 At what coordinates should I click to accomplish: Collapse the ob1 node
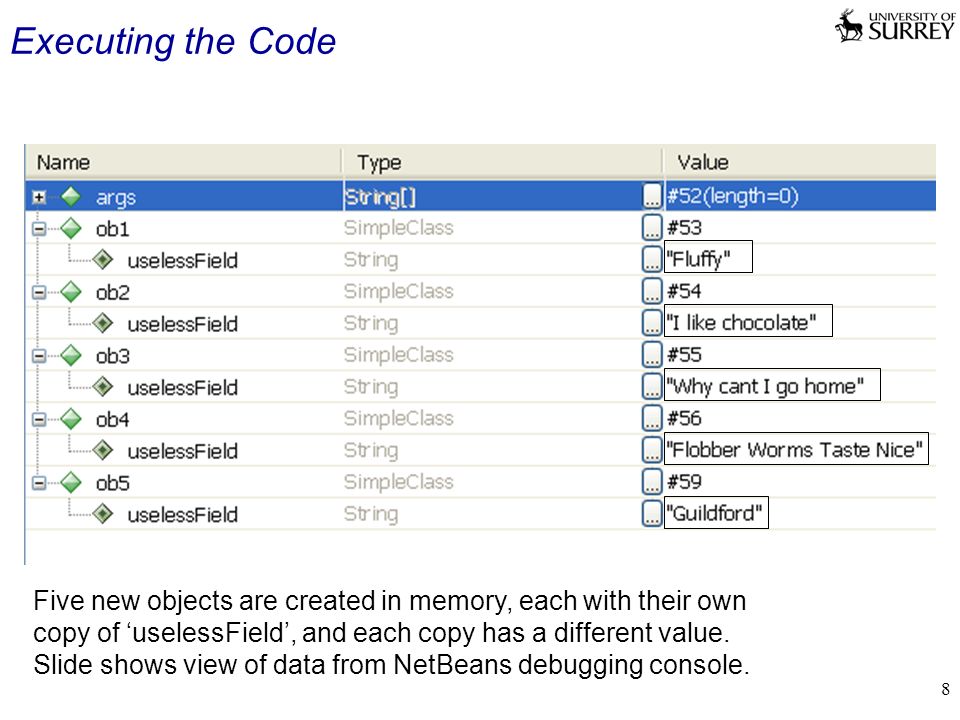click(x=39, y=229)
